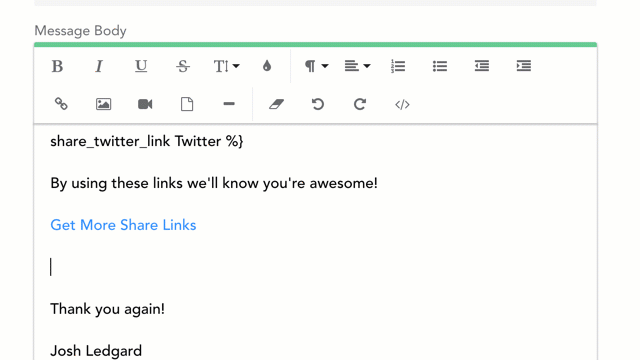
Task: Open the Get More Share Links link
Action: 123,225
